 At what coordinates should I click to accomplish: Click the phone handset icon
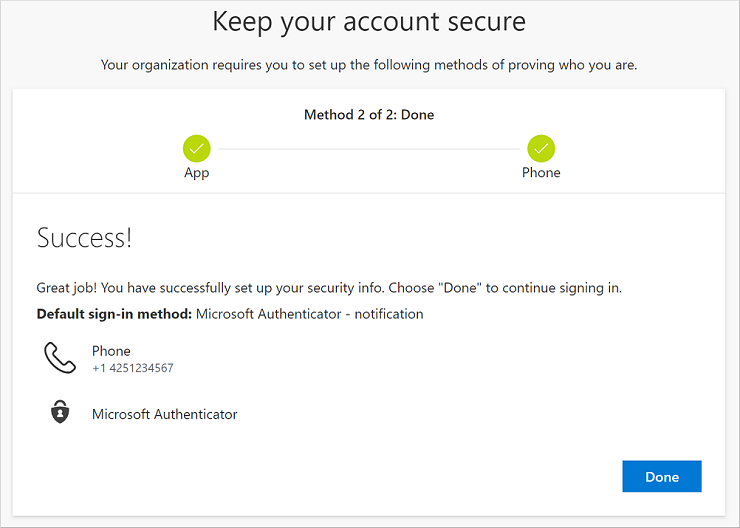coord(60,358)
